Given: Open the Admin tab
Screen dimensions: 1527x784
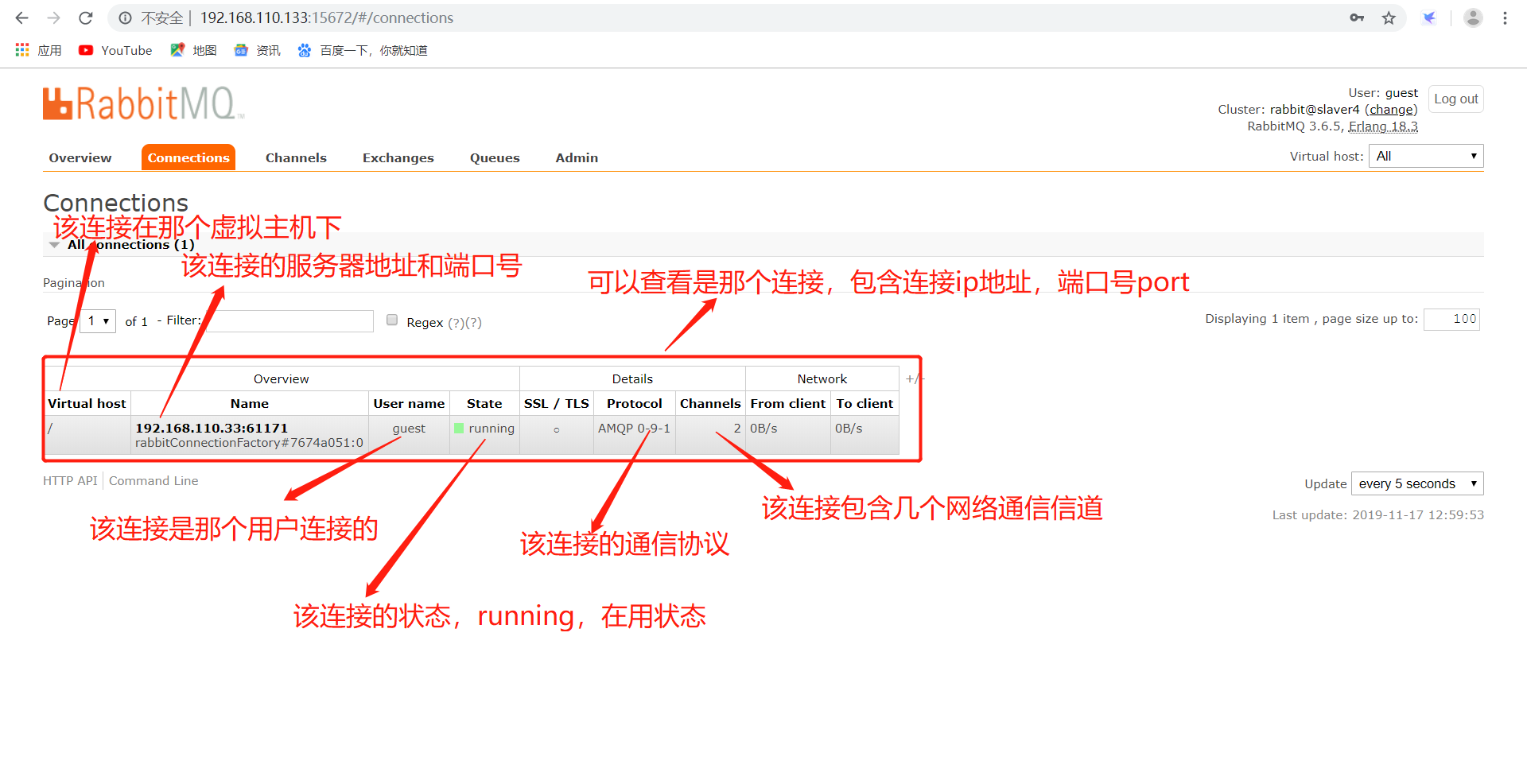Looking at the screenshot, I should 577,157.
